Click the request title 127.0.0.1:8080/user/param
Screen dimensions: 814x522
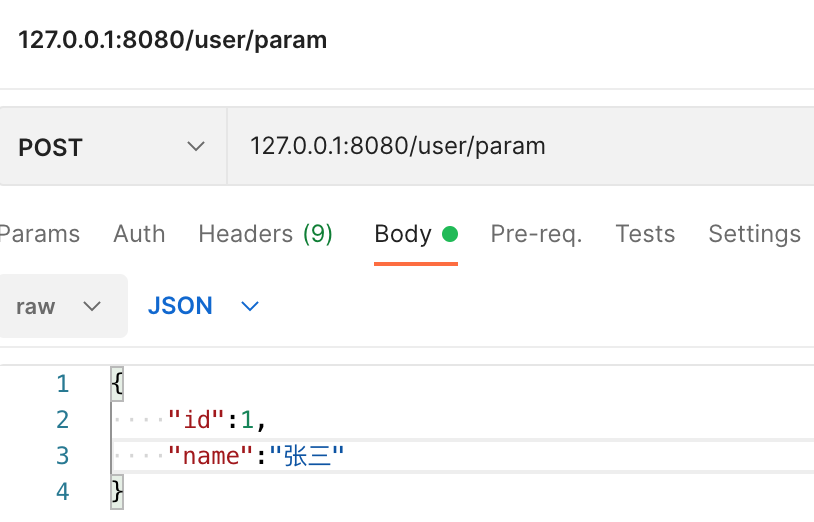[173, 40]
